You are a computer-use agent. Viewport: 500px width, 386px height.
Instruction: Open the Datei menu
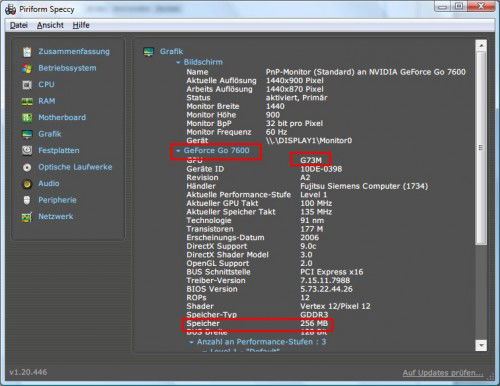tap(19, 25)
